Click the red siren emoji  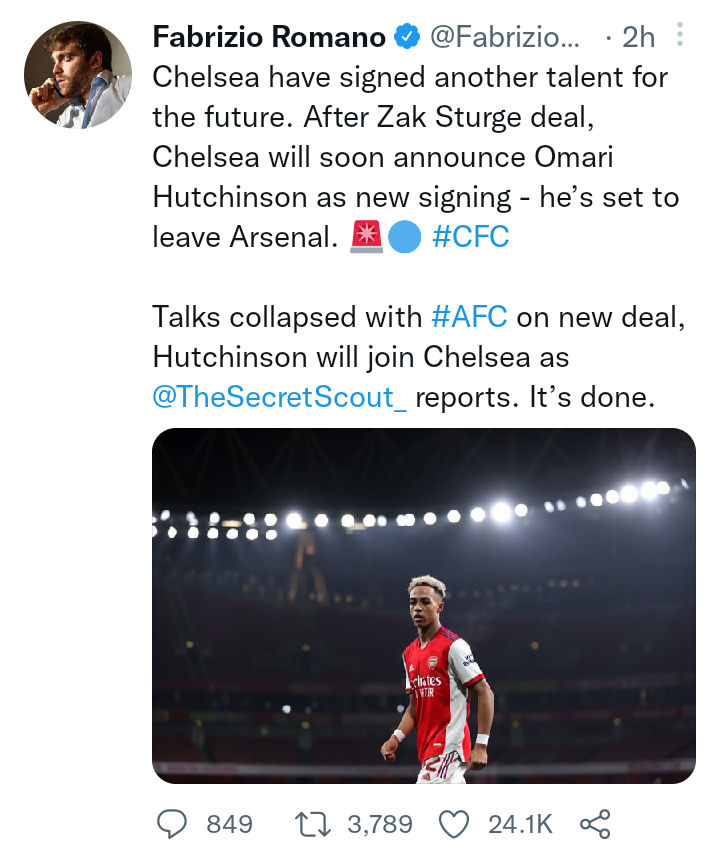click(366, 237)
